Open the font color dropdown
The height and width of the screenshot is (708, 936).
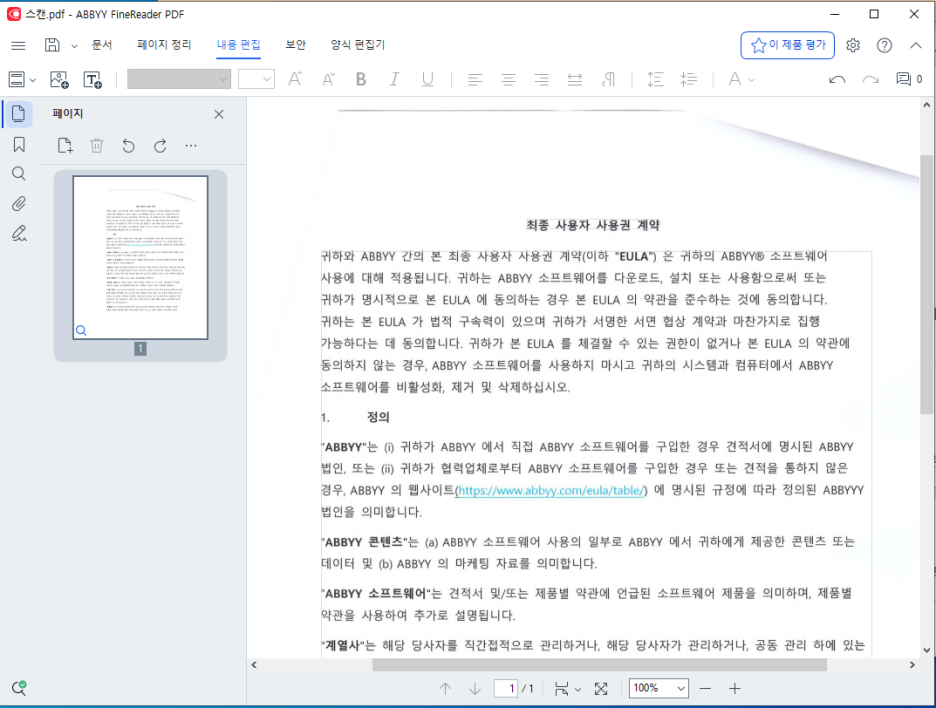(741, 79)
